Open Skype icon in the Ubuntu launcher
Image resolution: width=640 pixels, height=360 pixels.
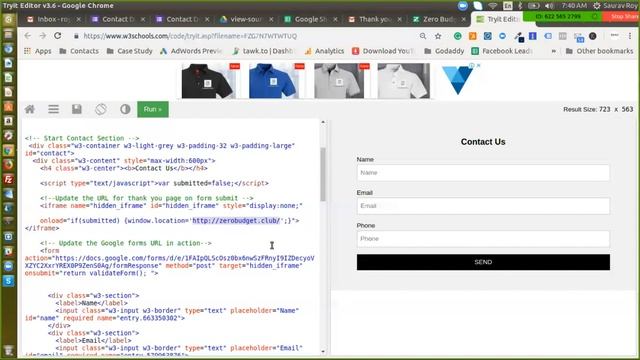click(x=9, y=281)
